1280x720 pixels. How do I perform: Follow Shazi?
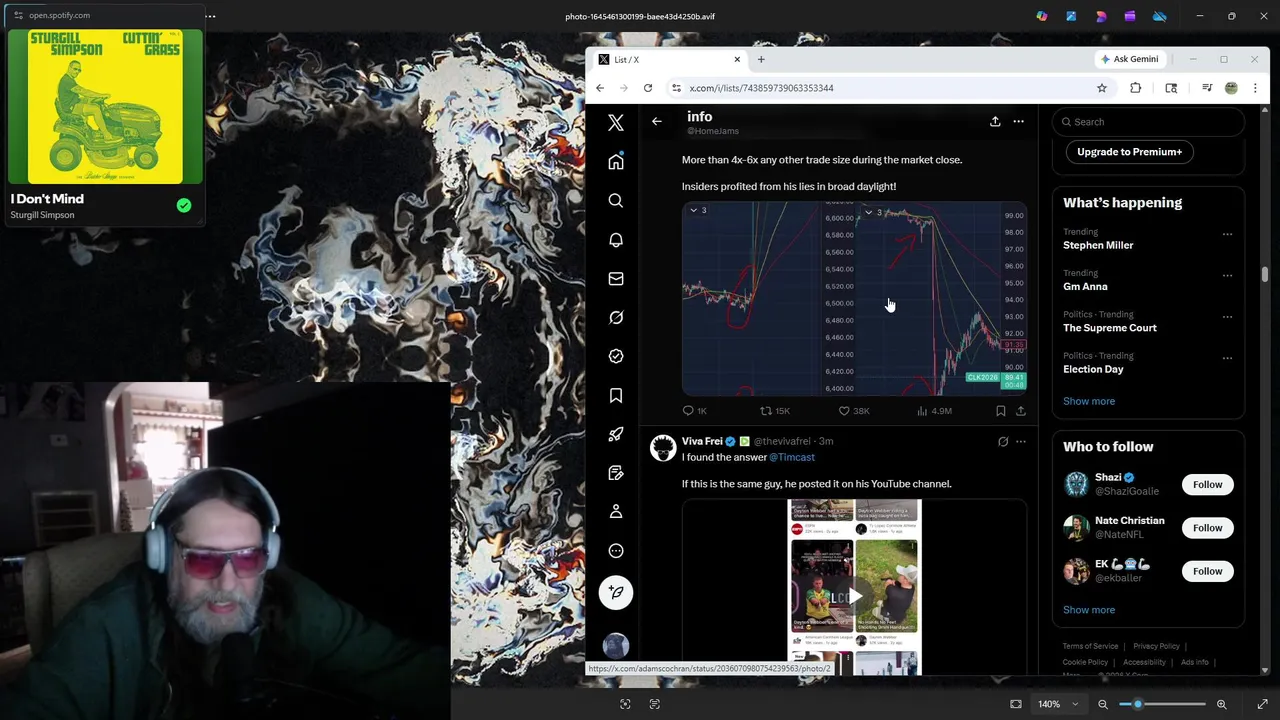[1207, 484]
